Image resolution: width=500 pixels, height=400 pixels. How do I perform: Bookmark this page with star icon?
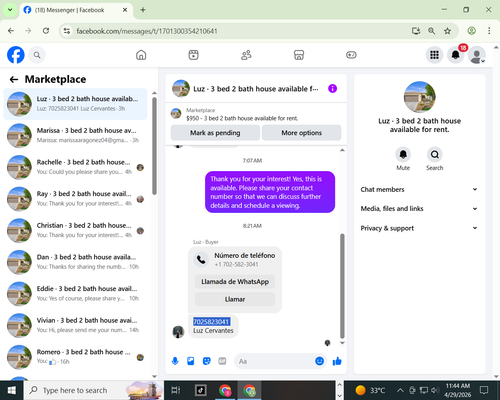(447, 31)
